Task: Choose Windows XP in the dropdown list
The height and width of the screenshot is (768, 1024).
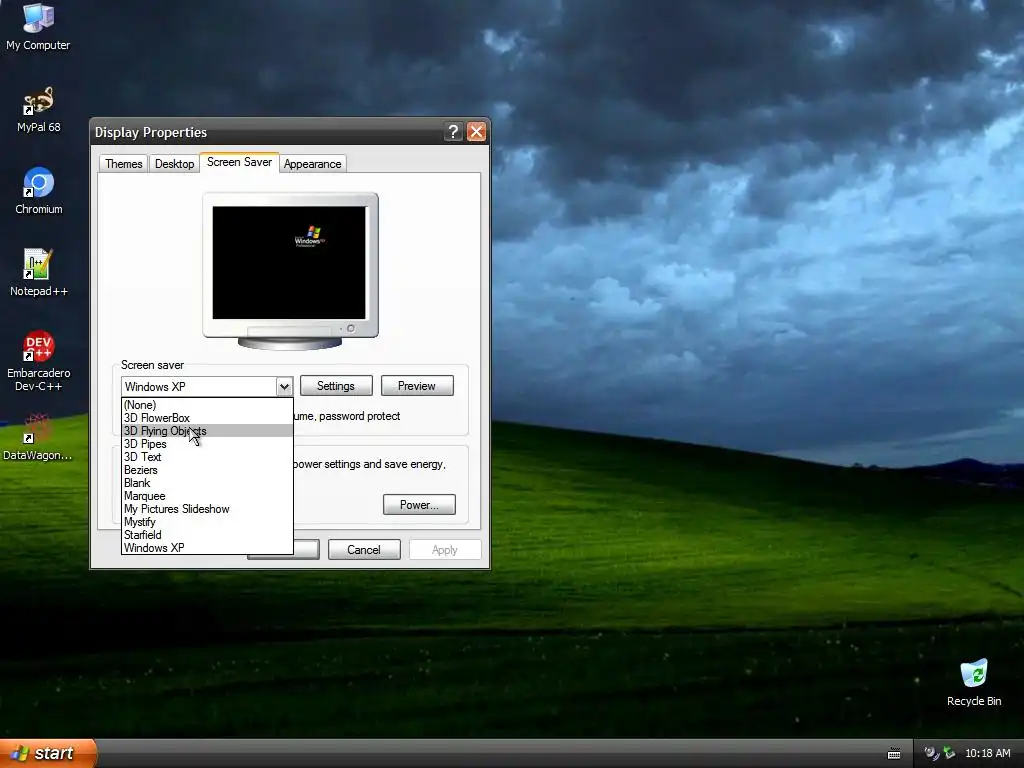Action: (207, 548)
